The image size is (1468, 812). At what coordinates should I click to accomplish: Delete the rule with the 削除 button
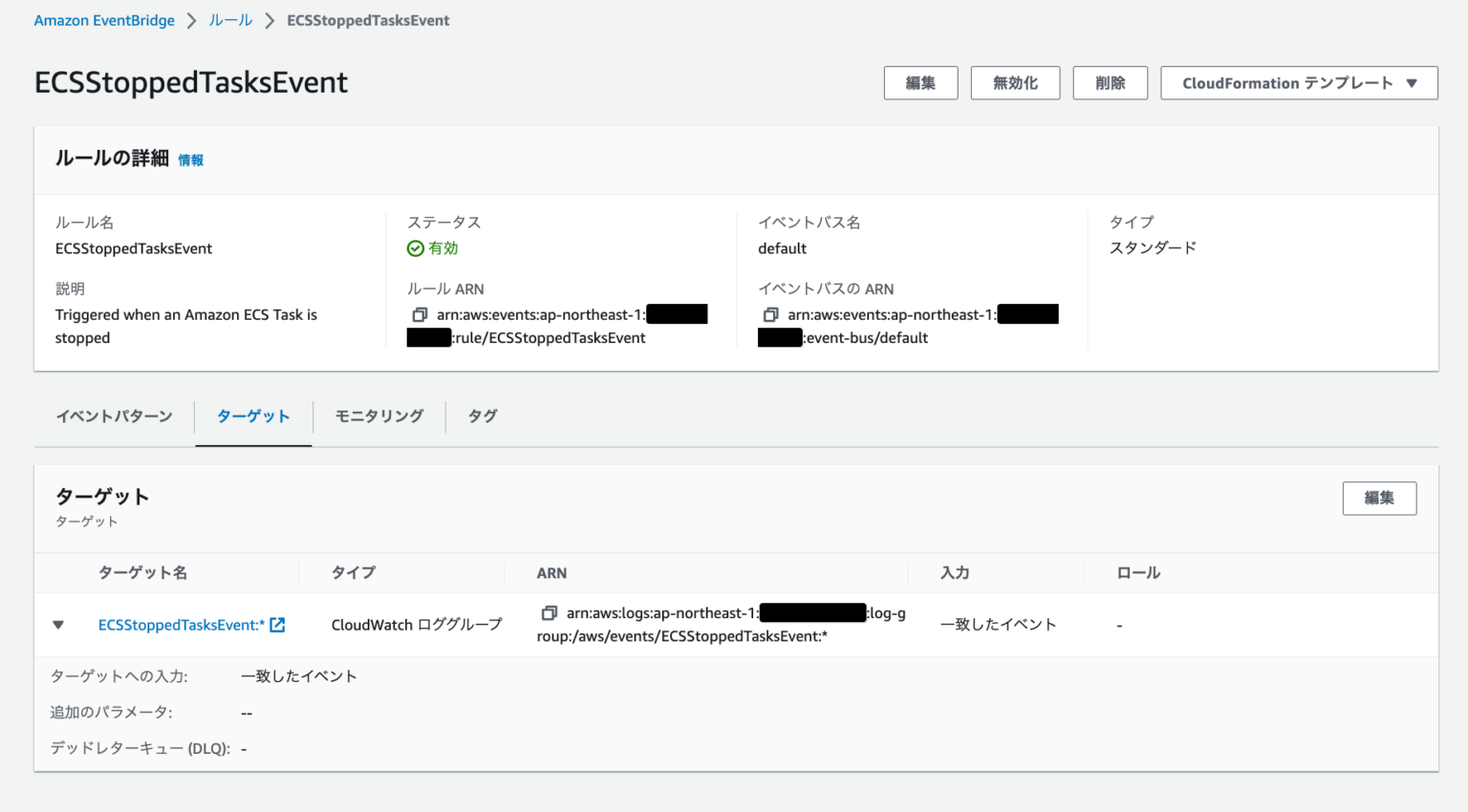(1110, 82)
